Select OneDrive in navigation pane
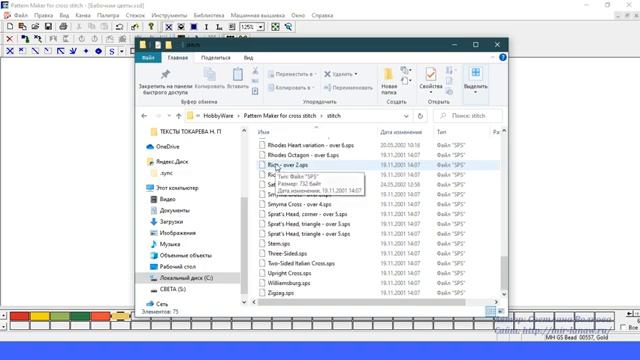Viewport: 640px width, 360px height. 167,147
